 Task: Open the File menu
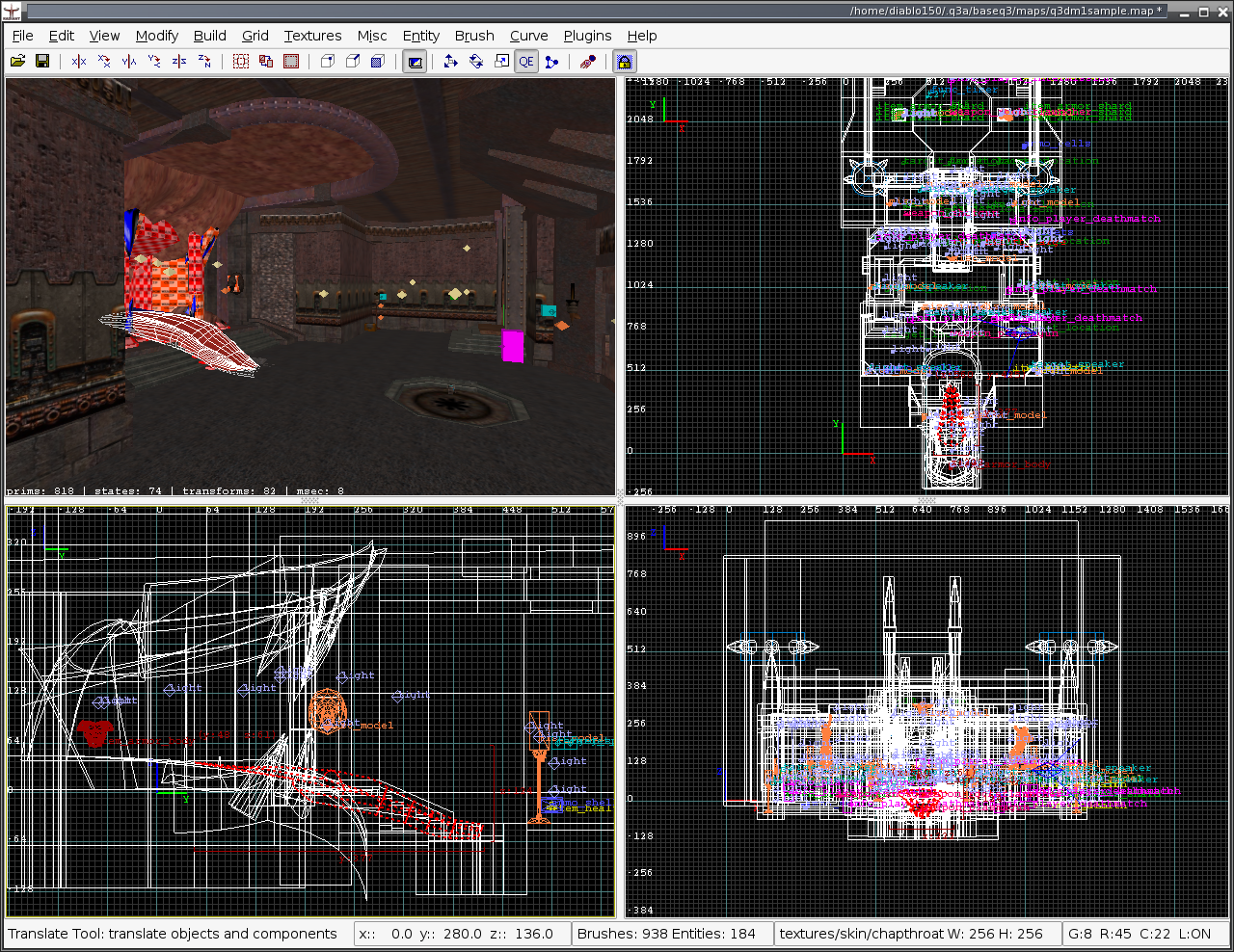click(x=22, y=36)
